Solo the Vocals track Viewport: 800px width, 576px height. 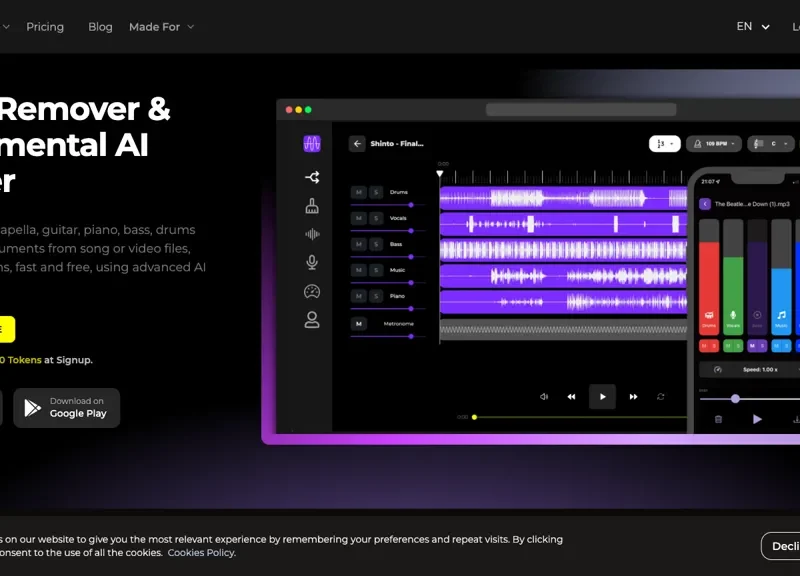[376, 218]
